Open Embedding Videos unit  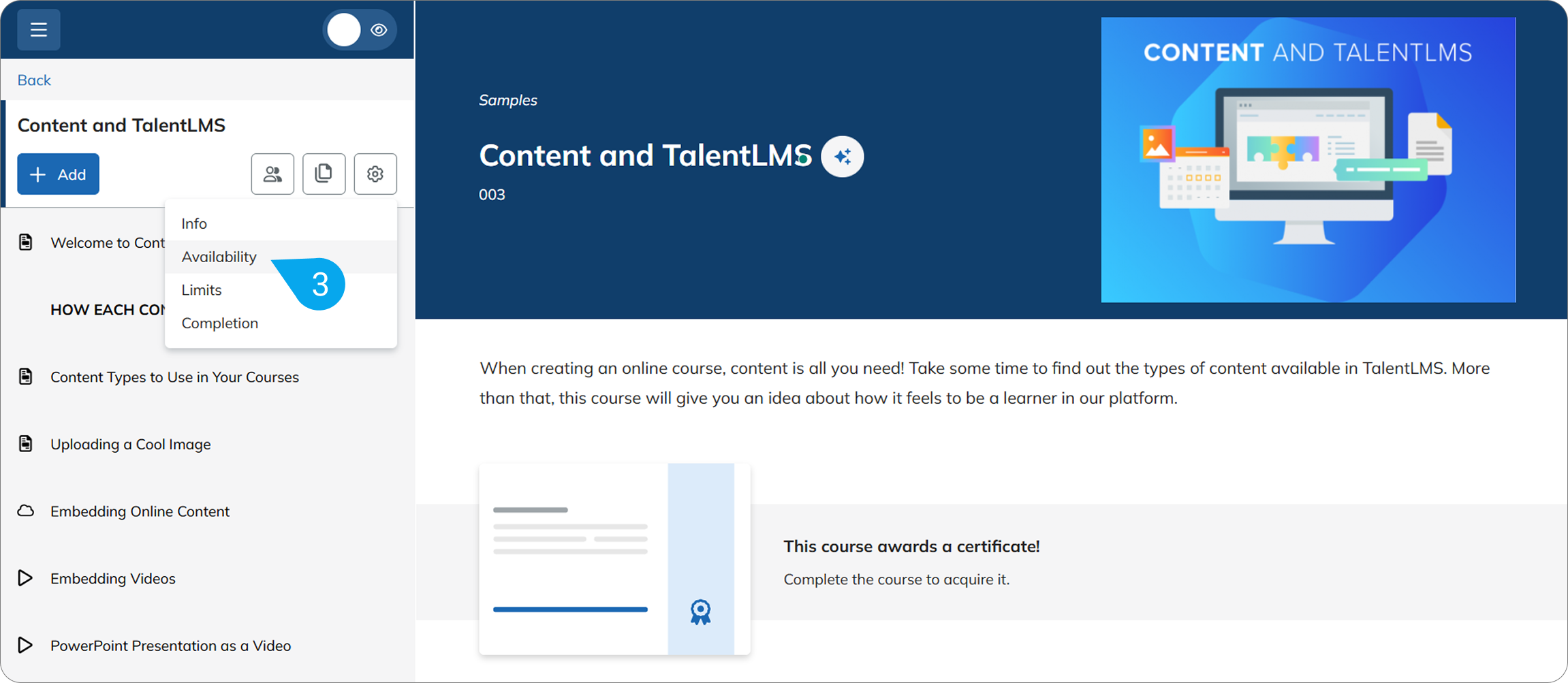(113, 579)
